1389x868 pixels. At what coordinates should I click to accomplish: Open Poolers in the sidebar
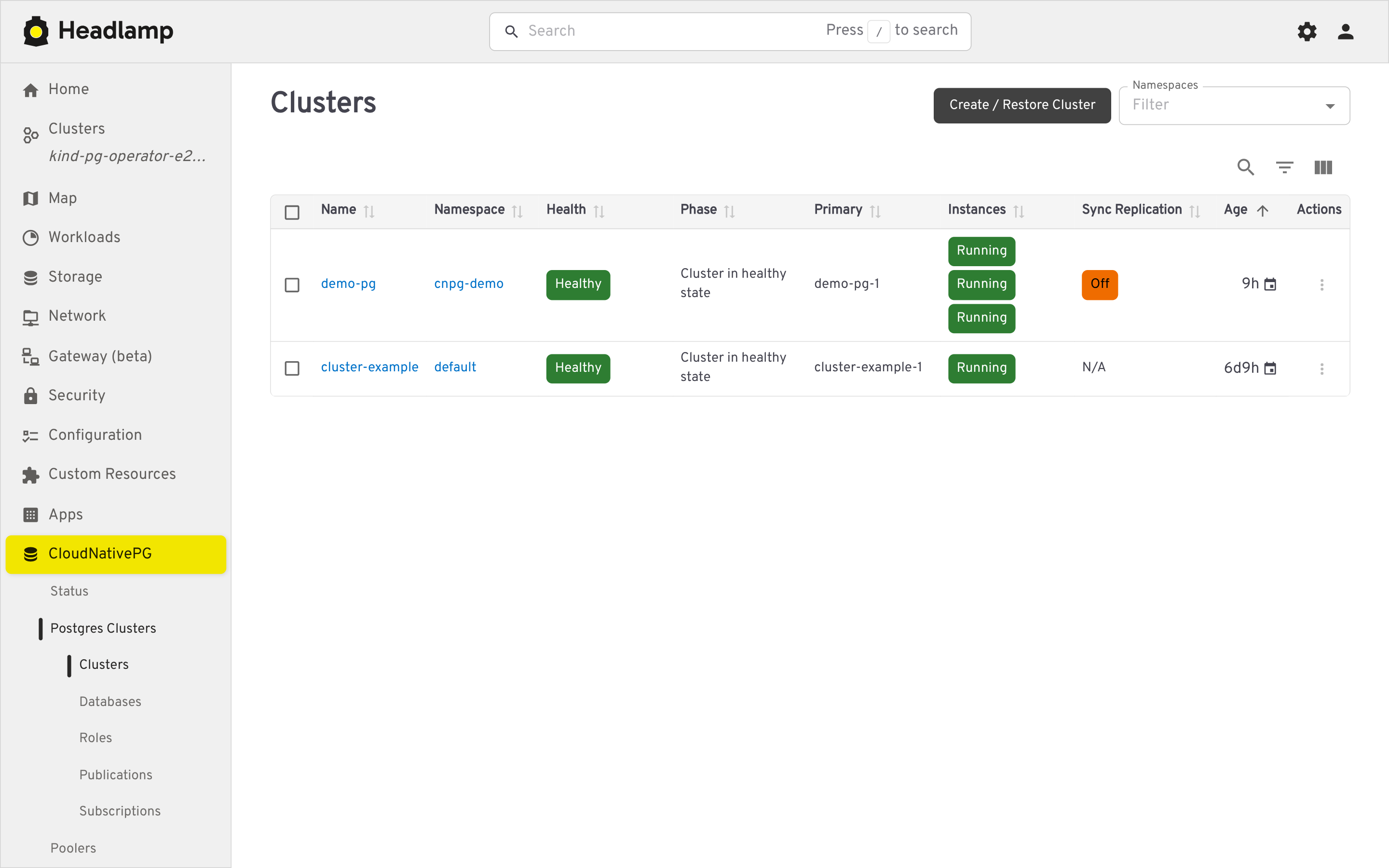[x=73, y=848]
